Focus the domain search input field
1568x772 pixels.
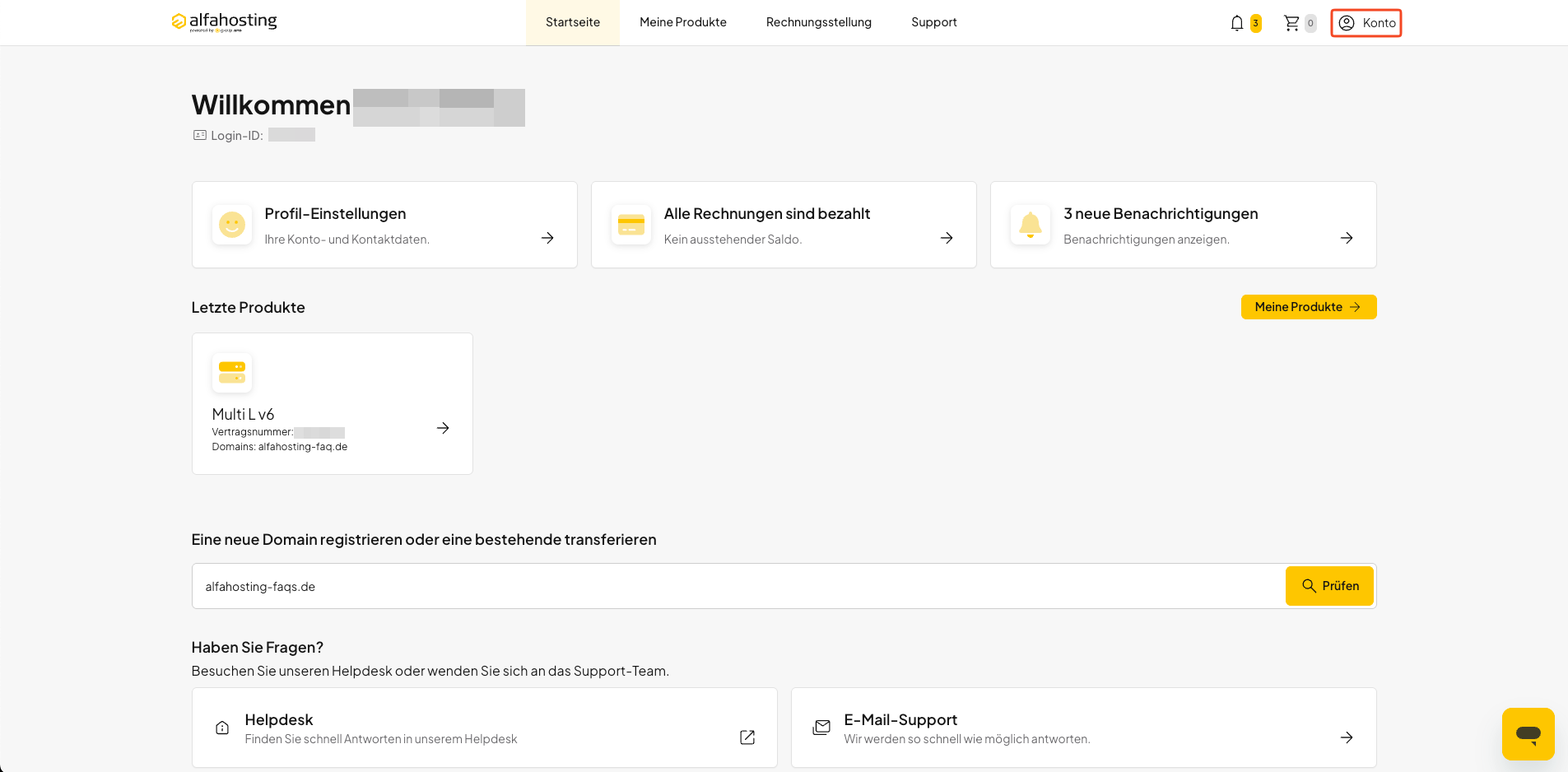coord(738,586)
